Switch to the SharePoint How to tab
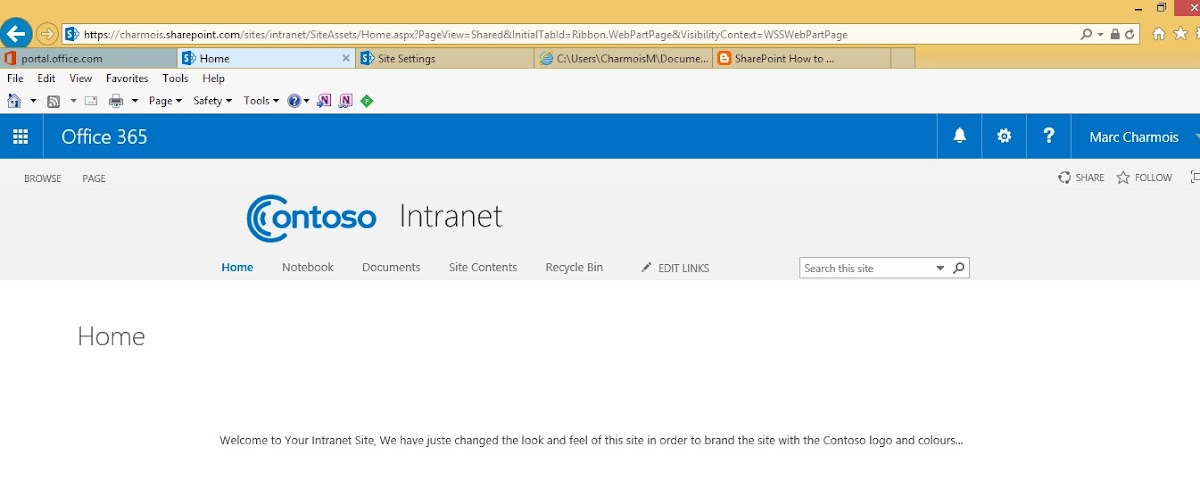The image size is (1200, 480). 802,58
